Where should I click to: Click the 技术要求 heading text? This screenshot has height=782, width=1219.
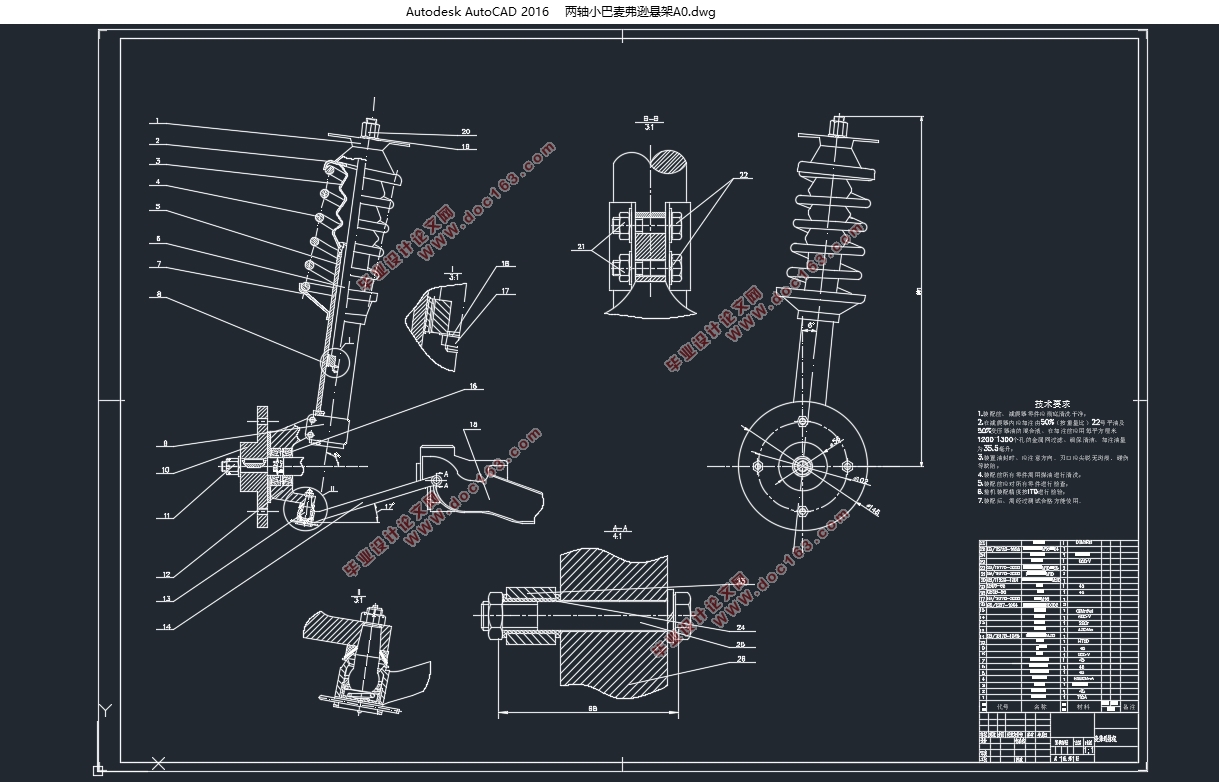coord(1054,403)
